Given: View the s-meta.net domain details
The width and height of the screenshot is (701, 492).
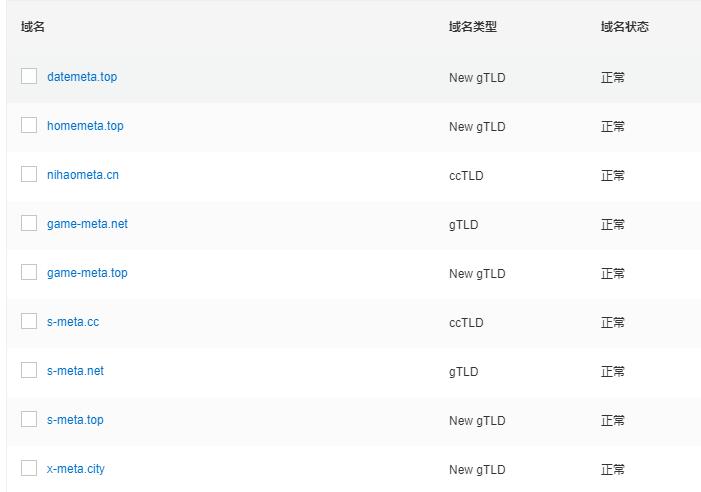Looking at the screenshot, I should (75, 371).
